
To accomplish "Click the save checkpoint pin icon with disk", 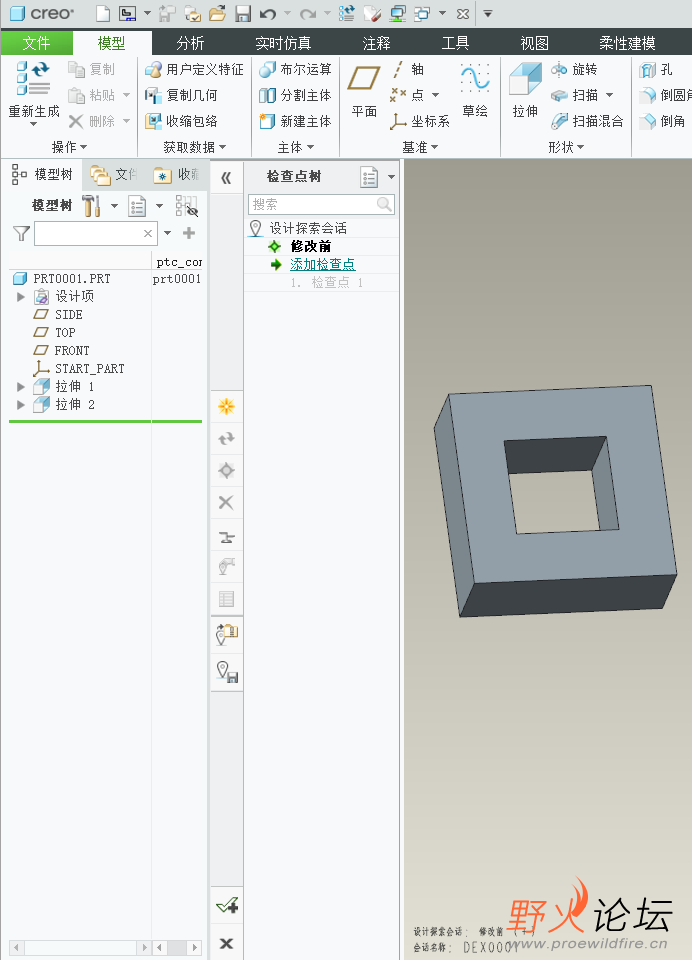I will tap(227, 672).
